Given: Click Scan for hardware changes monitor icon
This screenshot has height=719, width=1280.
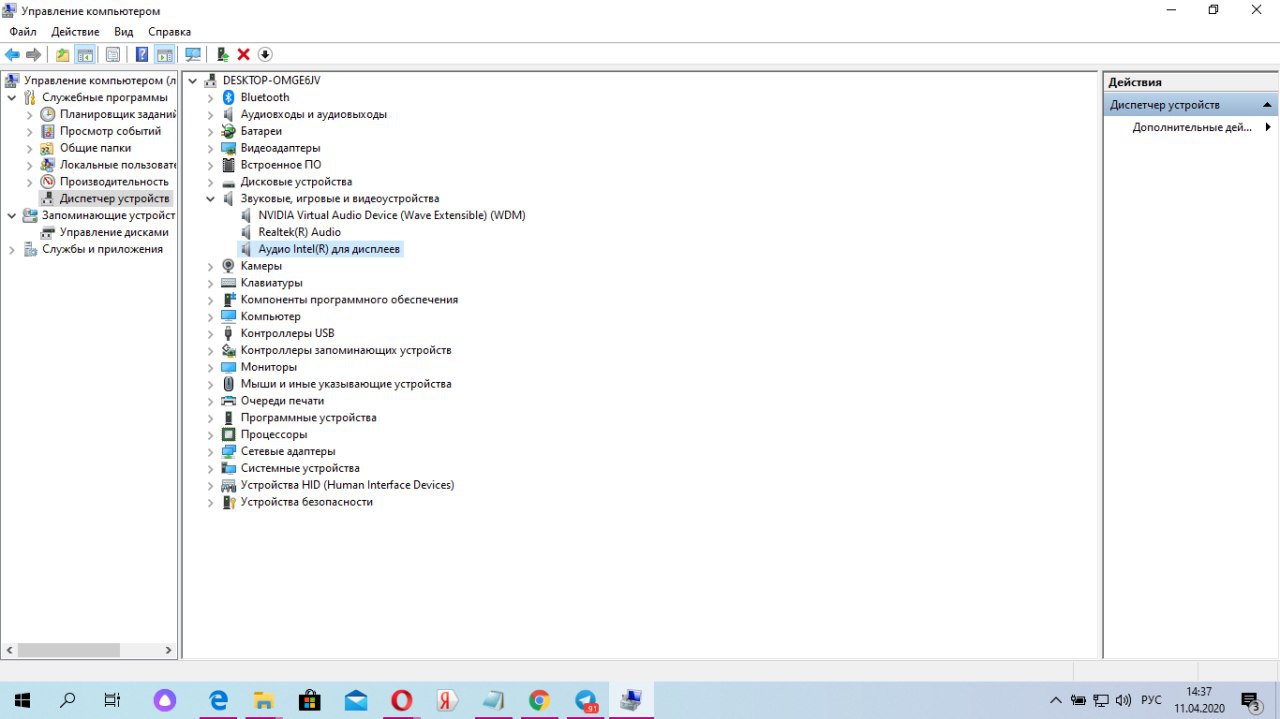Looking at the screenshot, I should coord(193,54).
